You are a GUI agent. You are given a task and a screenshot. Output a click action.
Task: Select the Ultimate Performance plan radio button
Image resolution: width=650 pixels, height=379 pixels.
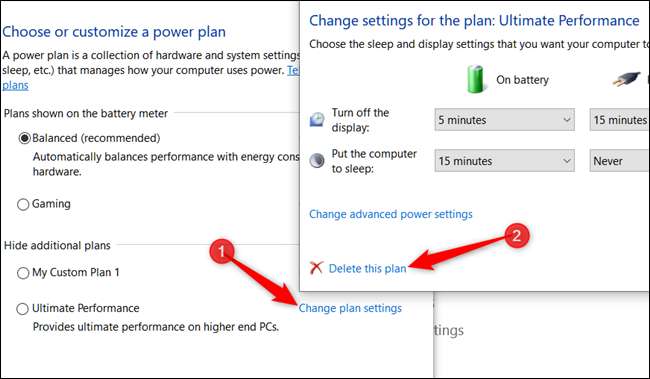tap(22, 309)
